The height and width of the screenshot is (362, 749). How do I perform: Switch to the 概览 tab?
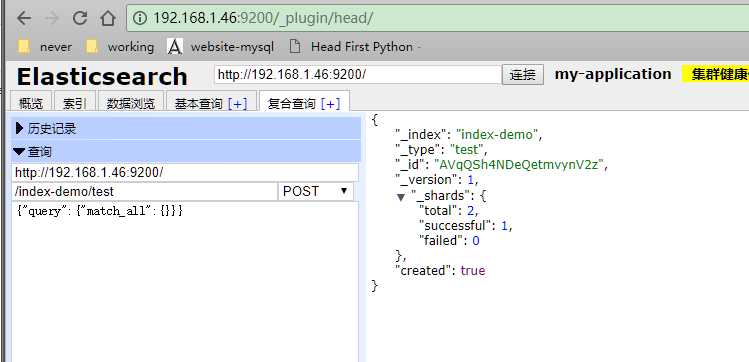pyautogui.click(x=31, y=103)
